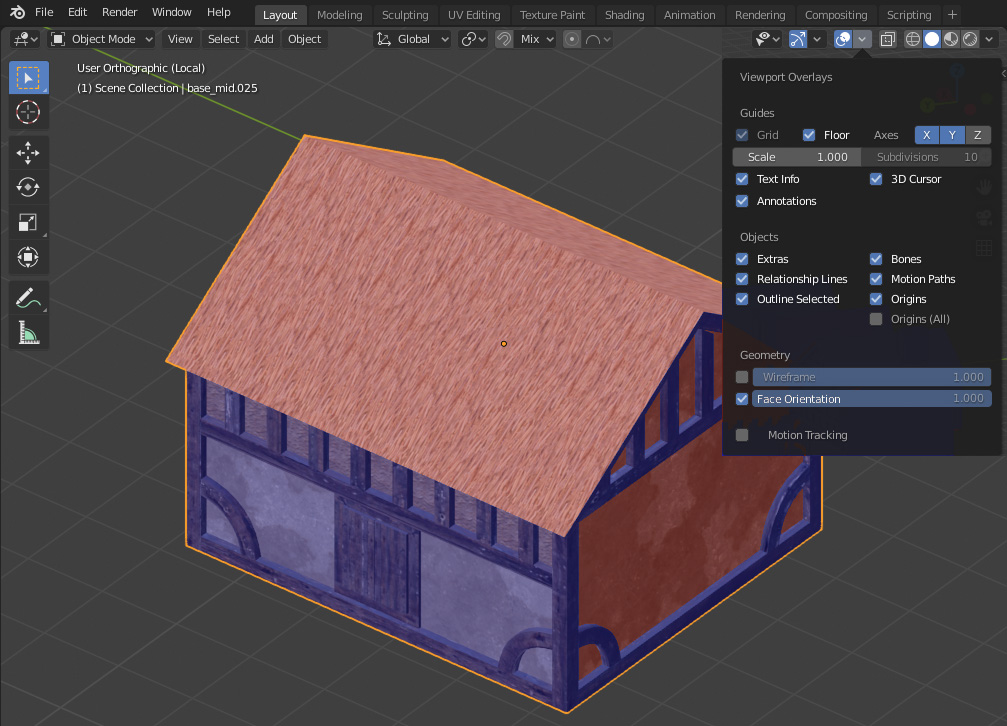
Task: Open the Render menu
Action: (119, 12)
